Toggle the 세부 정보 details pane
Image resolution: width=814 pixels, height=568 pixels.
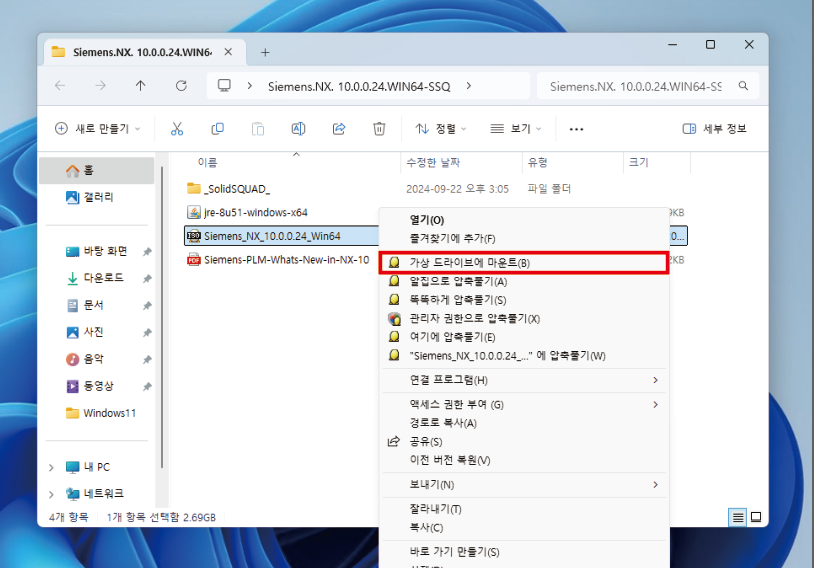tap(715, 129)
